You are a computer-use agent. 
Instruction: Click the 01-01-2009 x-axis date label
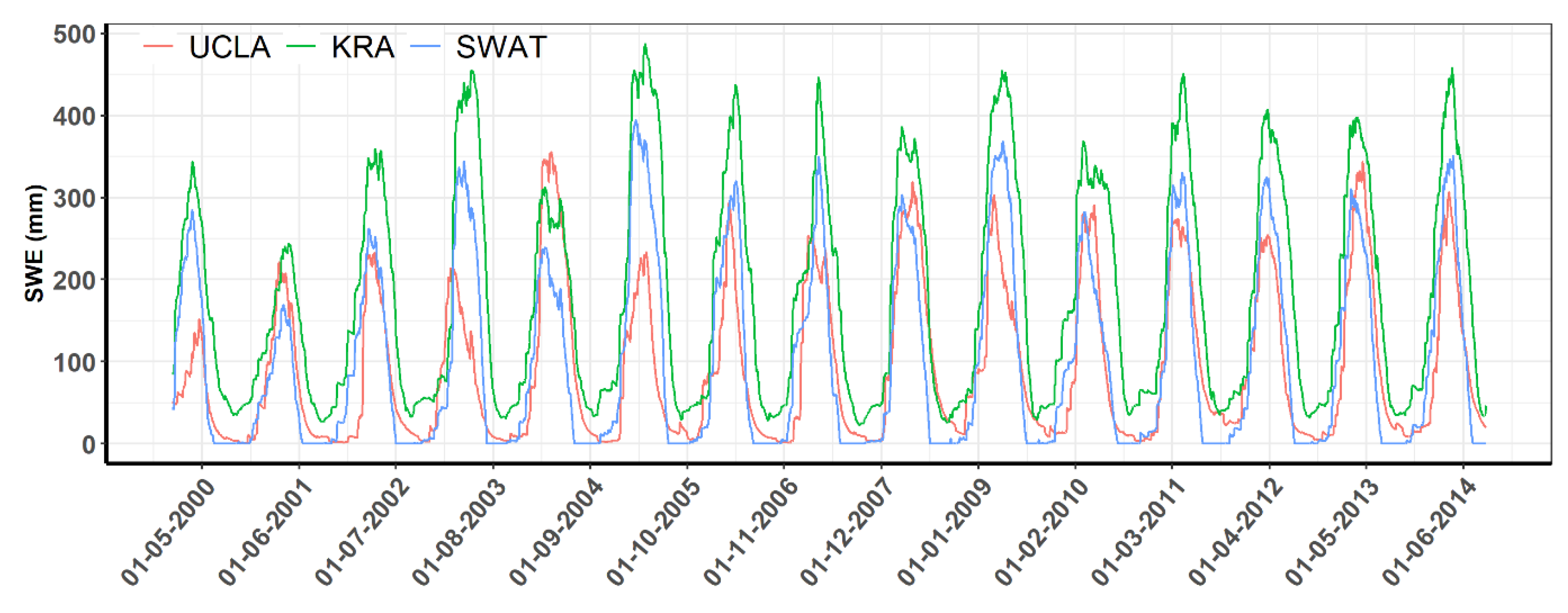[x=945, y=532]
